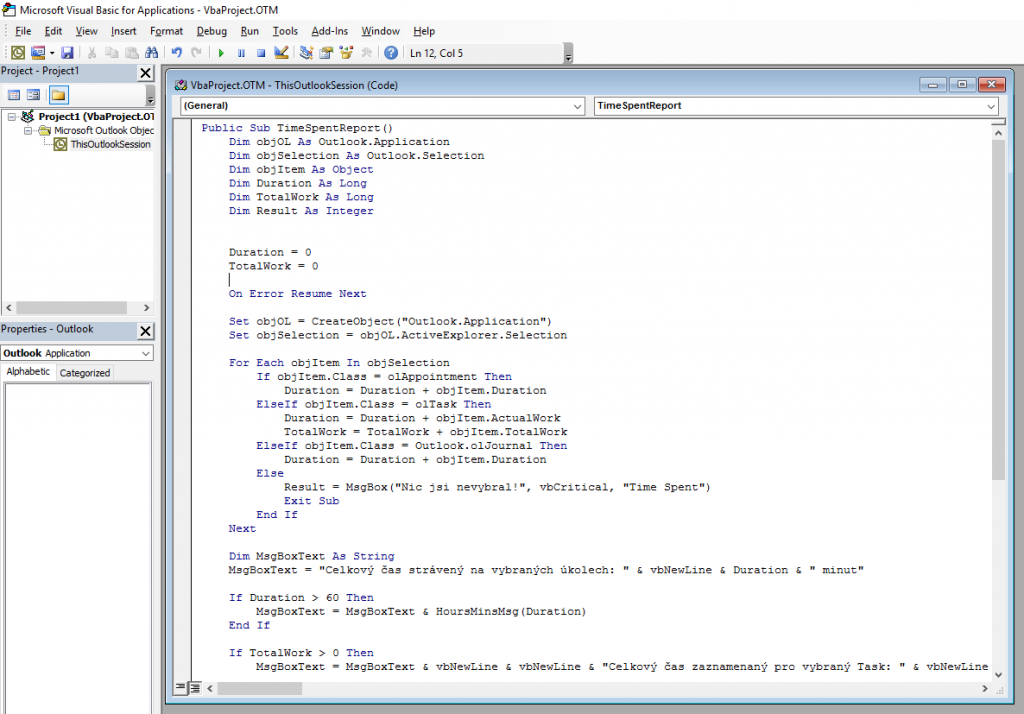The image size is (1024, 714).
Task: Click the Reset (stop) toolbar icon
Action: tap(260, 53)
